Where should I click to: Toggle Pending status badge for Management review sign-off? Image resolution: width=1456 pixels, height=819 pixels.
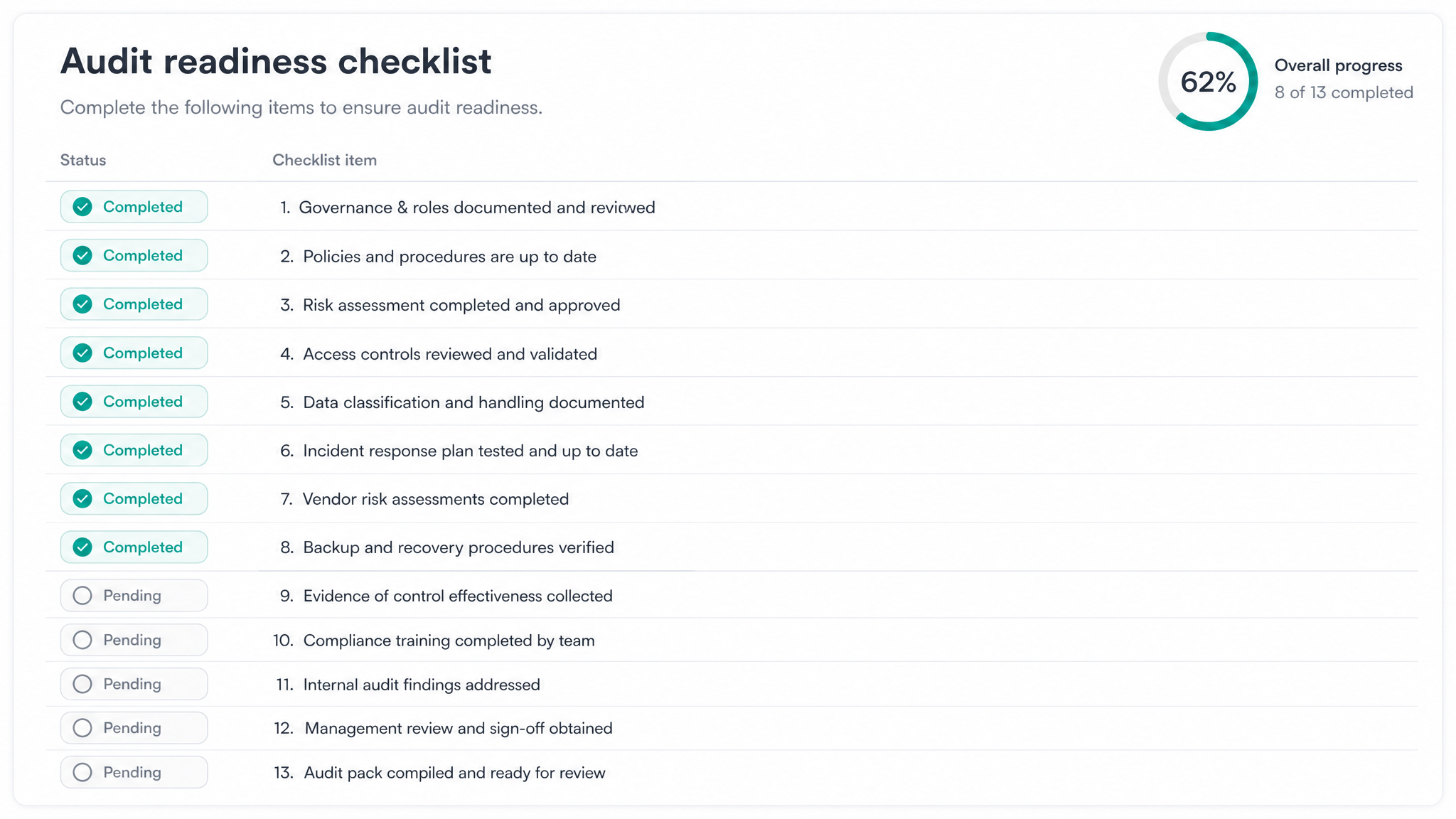point(134,728)
